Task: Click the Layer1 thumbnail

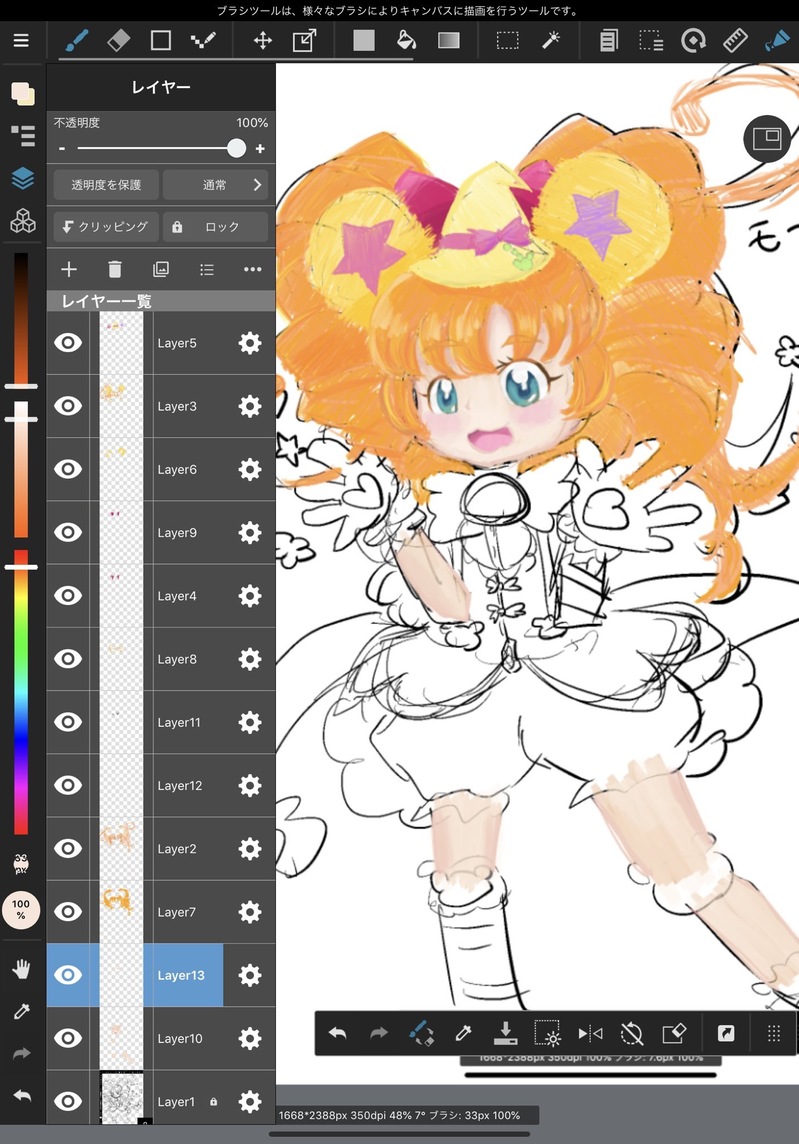Action: [121, 1098]
